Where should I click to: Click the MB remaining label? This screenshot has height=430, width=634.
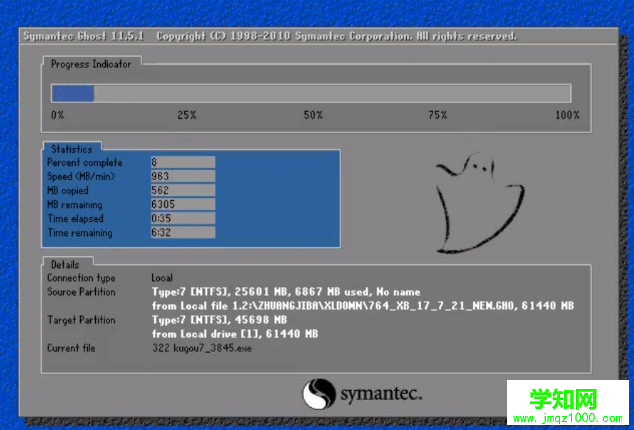pyautogui.click(x=74, y=205)
